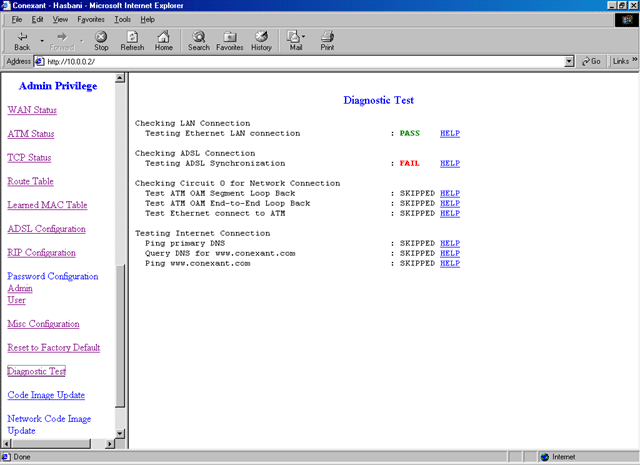The height and width of the screenshot is (465, 640).
Task: Click the Stop toolbar button
Action: [x=101, y=41]
